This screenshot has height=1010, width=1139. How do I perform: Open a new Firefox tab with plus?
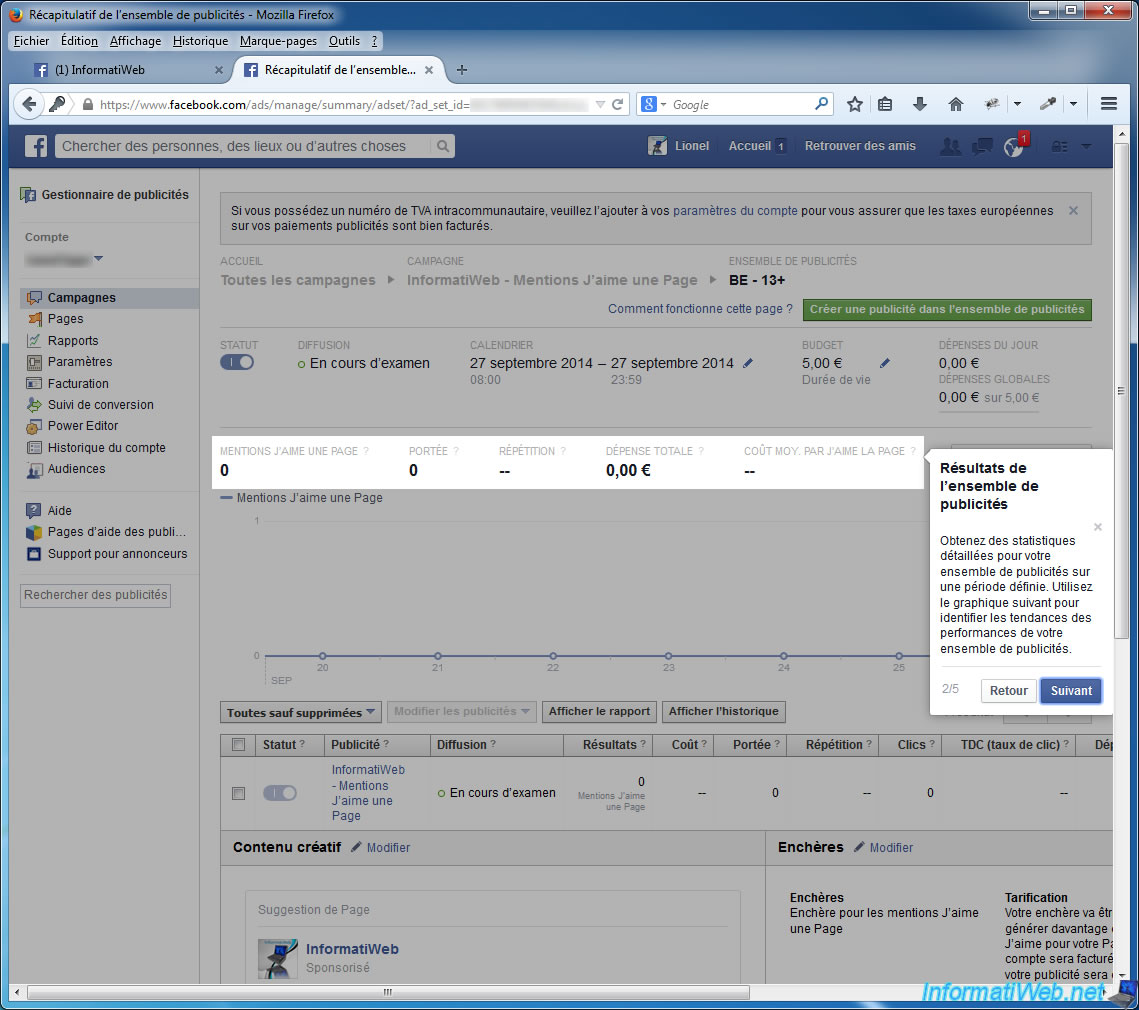coord(461,70)
